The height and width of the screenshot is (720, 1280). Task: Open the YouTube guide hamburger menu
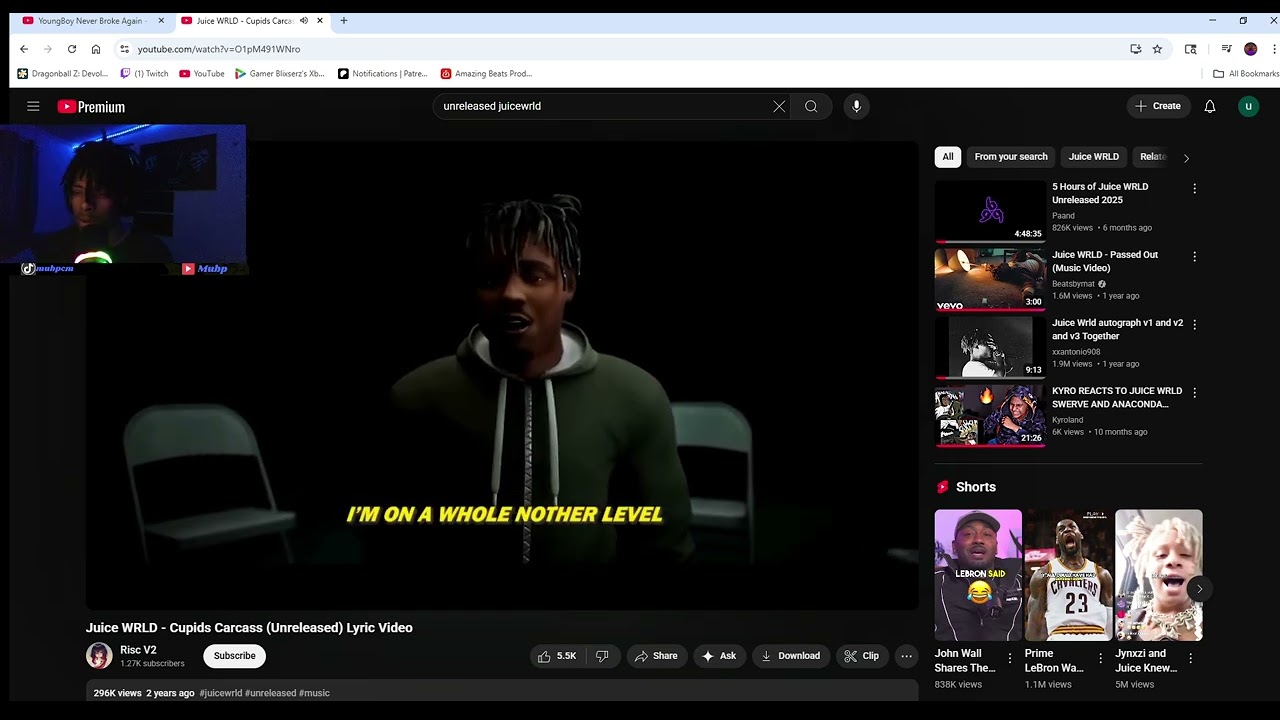(33, 106)
